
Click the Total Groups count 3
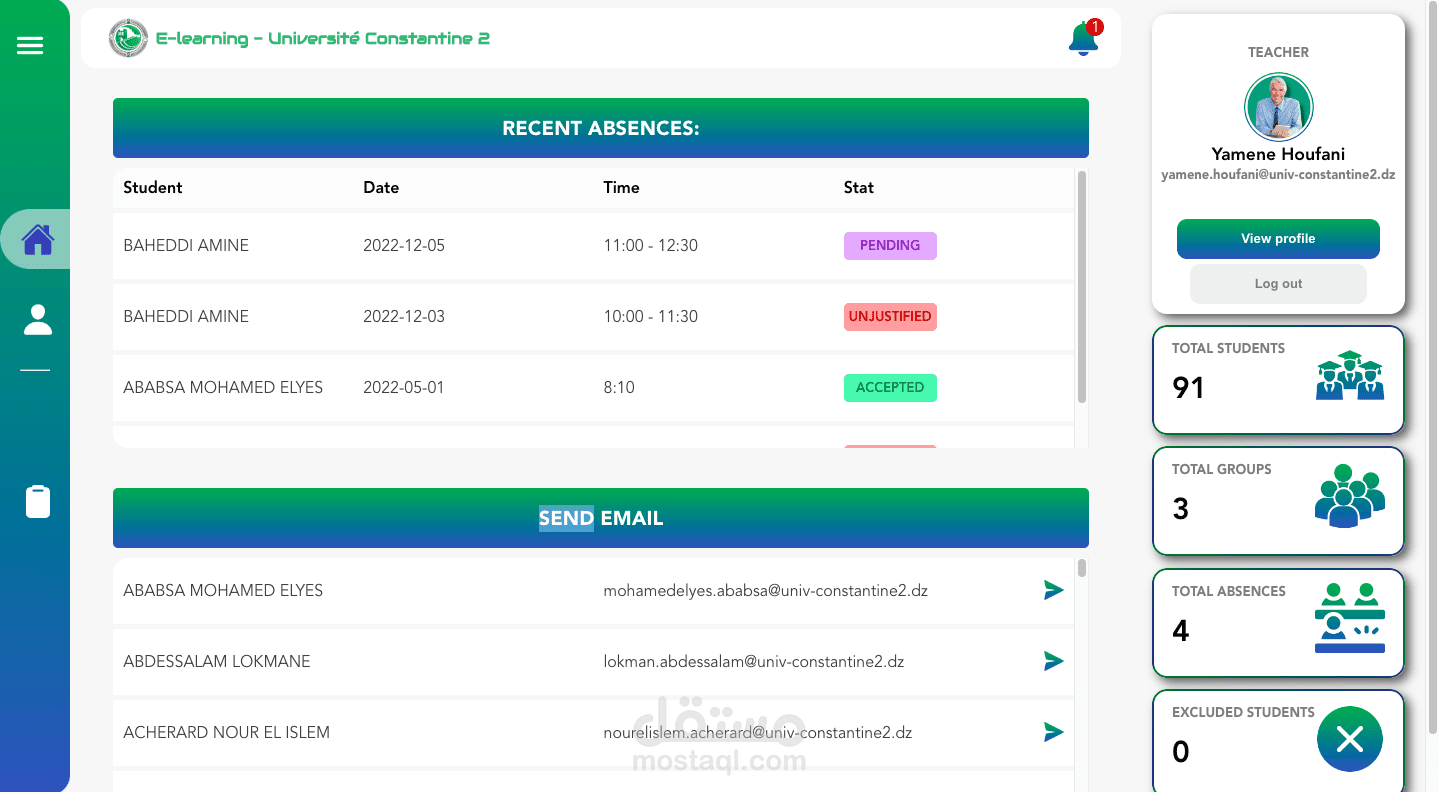pyautogui.click(x=1180, y=509)
